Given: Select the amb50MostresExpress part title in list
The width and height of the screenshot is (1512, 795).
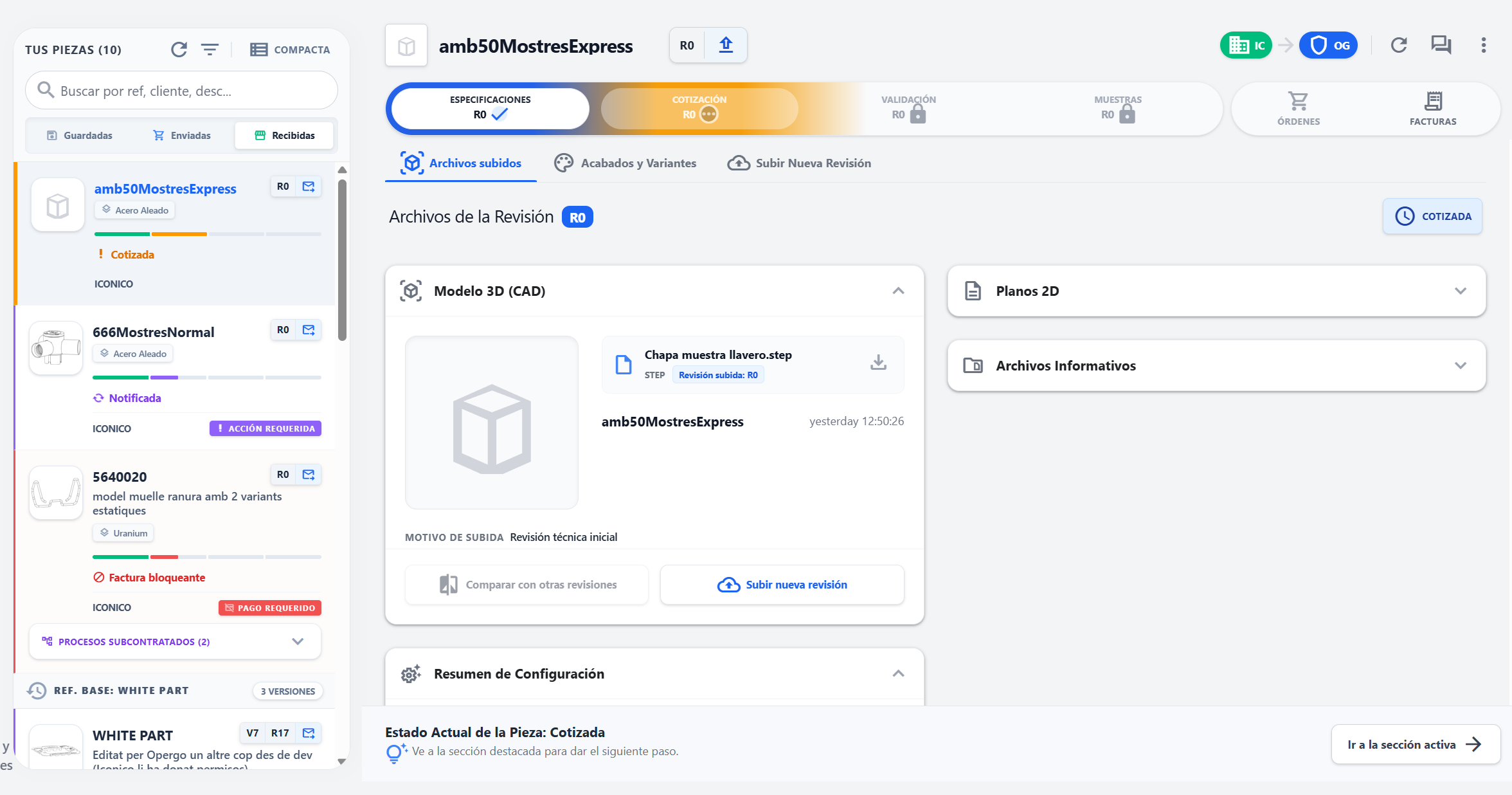Looking at the screenshot, I should (x=165, y=189).
